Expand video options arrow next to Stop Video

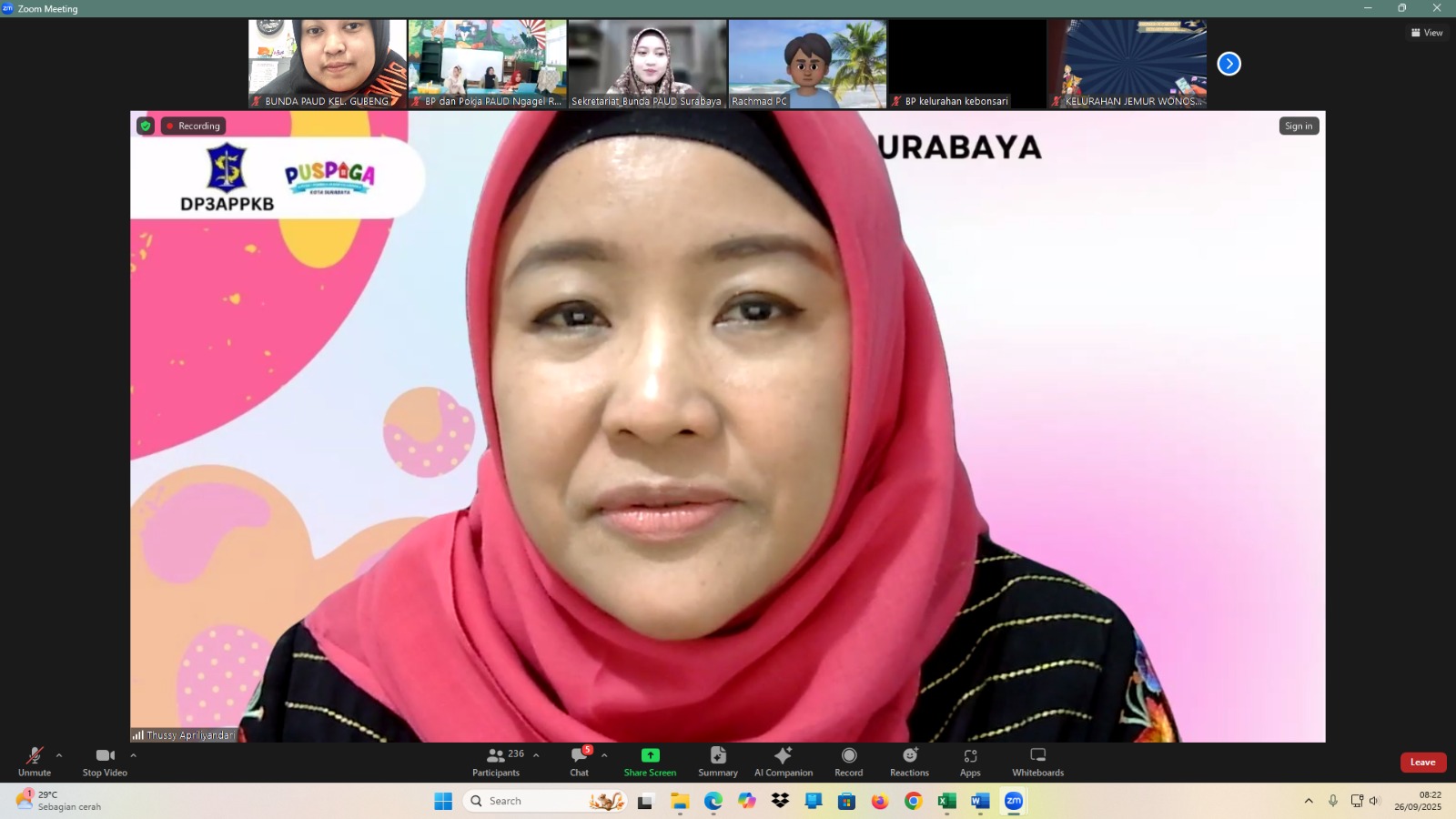[134, 755]
